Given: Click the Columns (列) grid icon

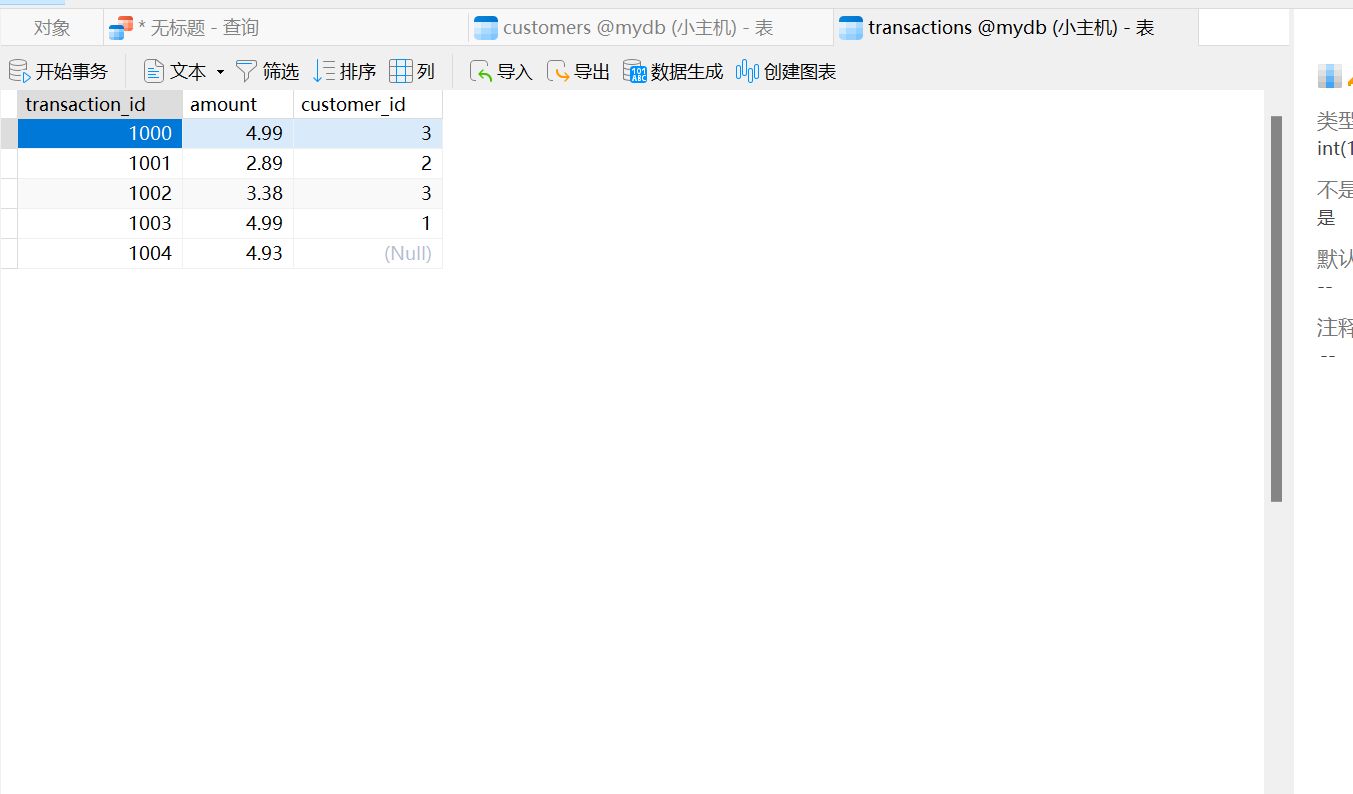Looking at the screenshot, I should [x=400, y=71].
